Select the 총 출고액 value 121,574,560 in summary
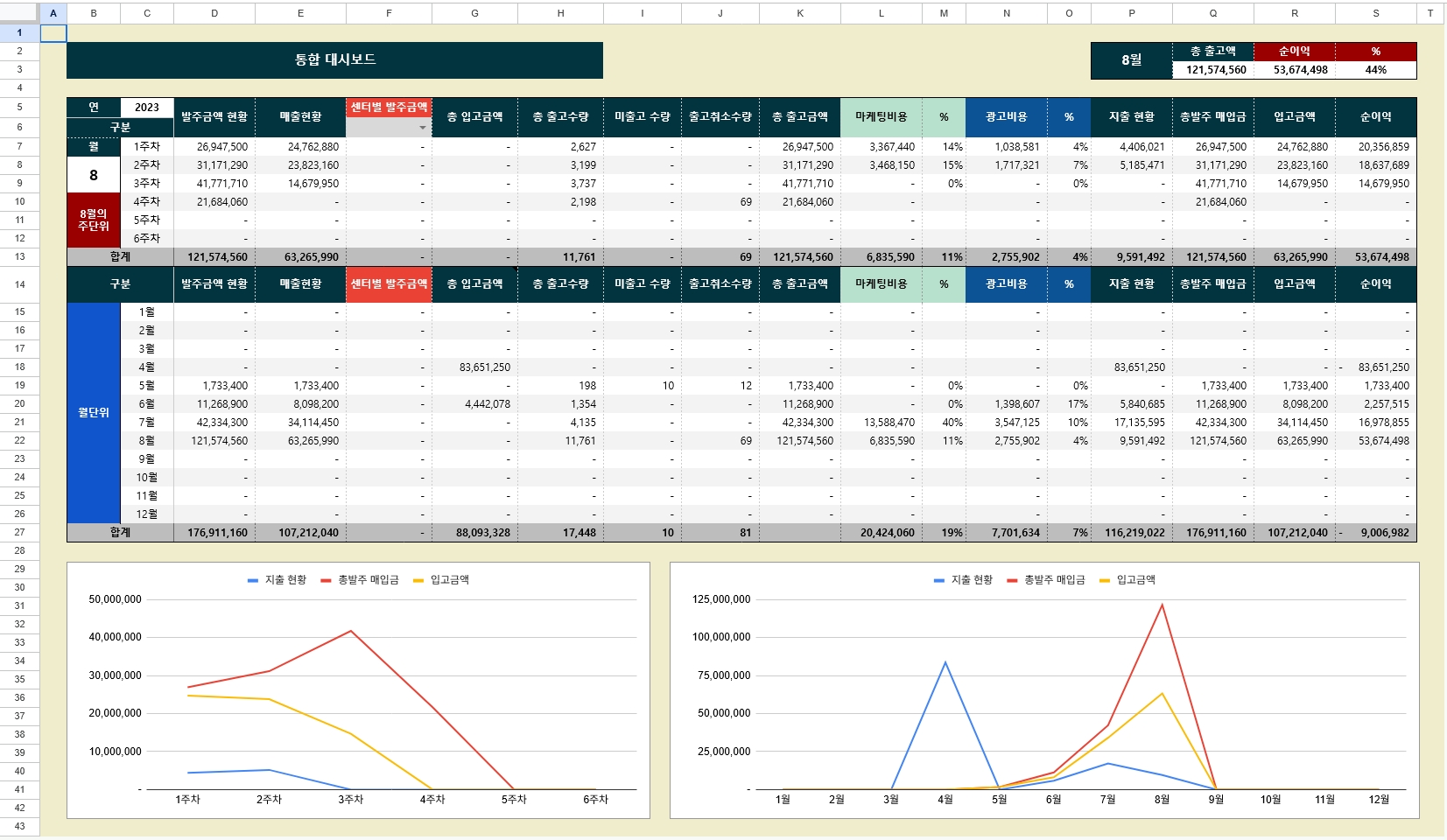Image resolution: width=1447 pixels, height=840 pixels. (1215, 70)
